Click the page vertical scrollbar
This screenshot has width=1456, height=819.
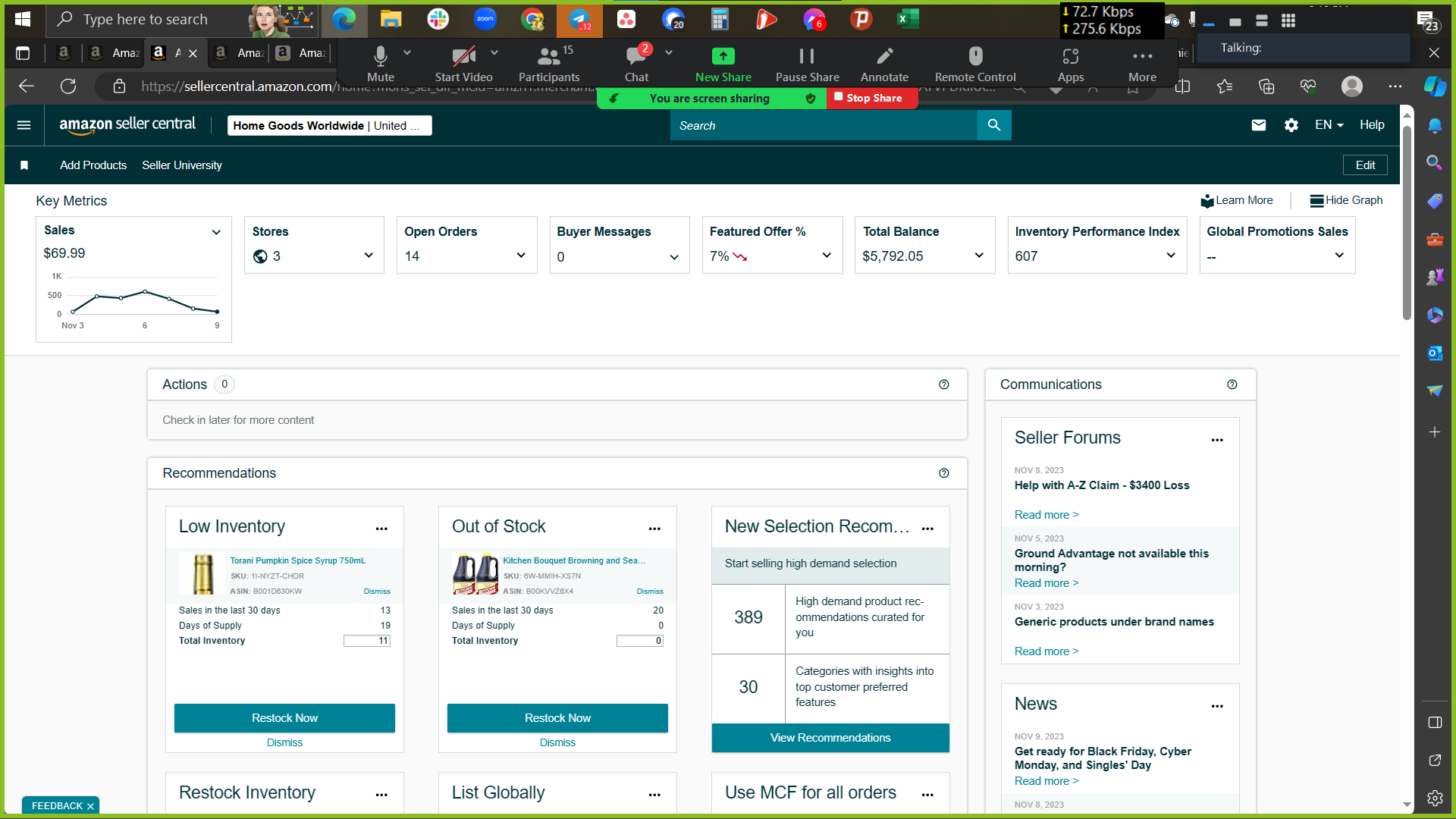pos(1407,224)
